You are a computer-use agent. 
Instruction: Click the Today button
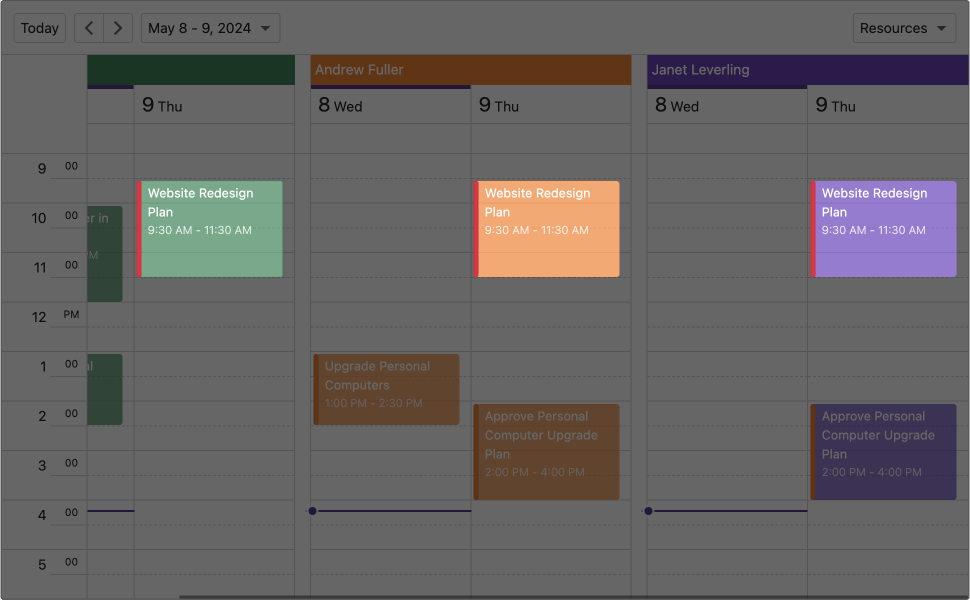[x=39, y=27]
